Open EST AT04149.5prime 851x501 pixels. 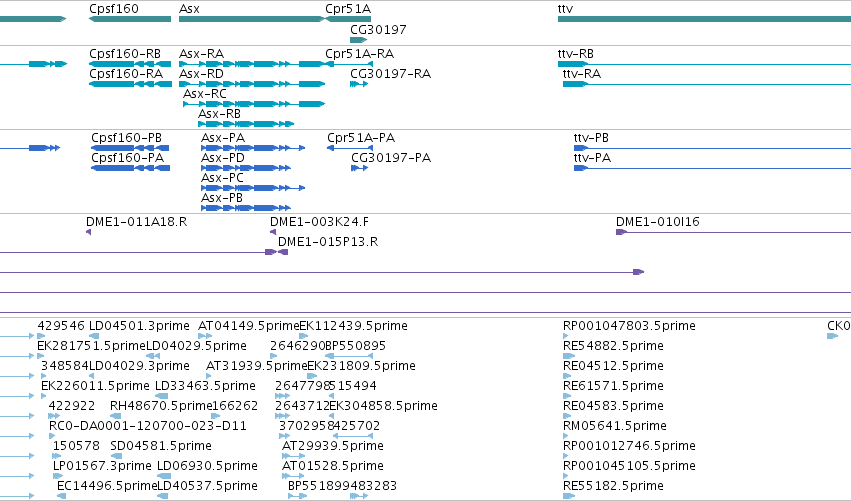pos(249,326)
